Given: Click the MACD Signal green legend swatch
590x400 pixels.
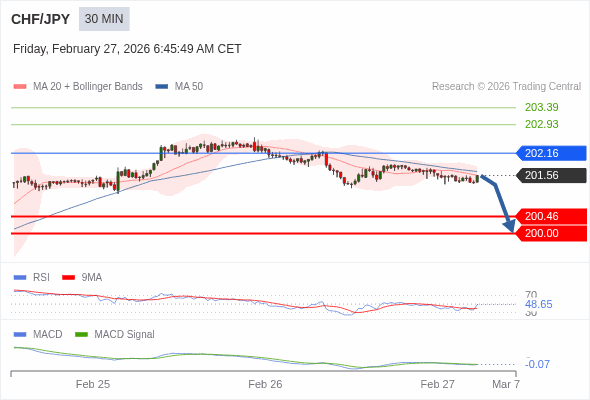Looking at the screenshot, I should click(81, 335).
